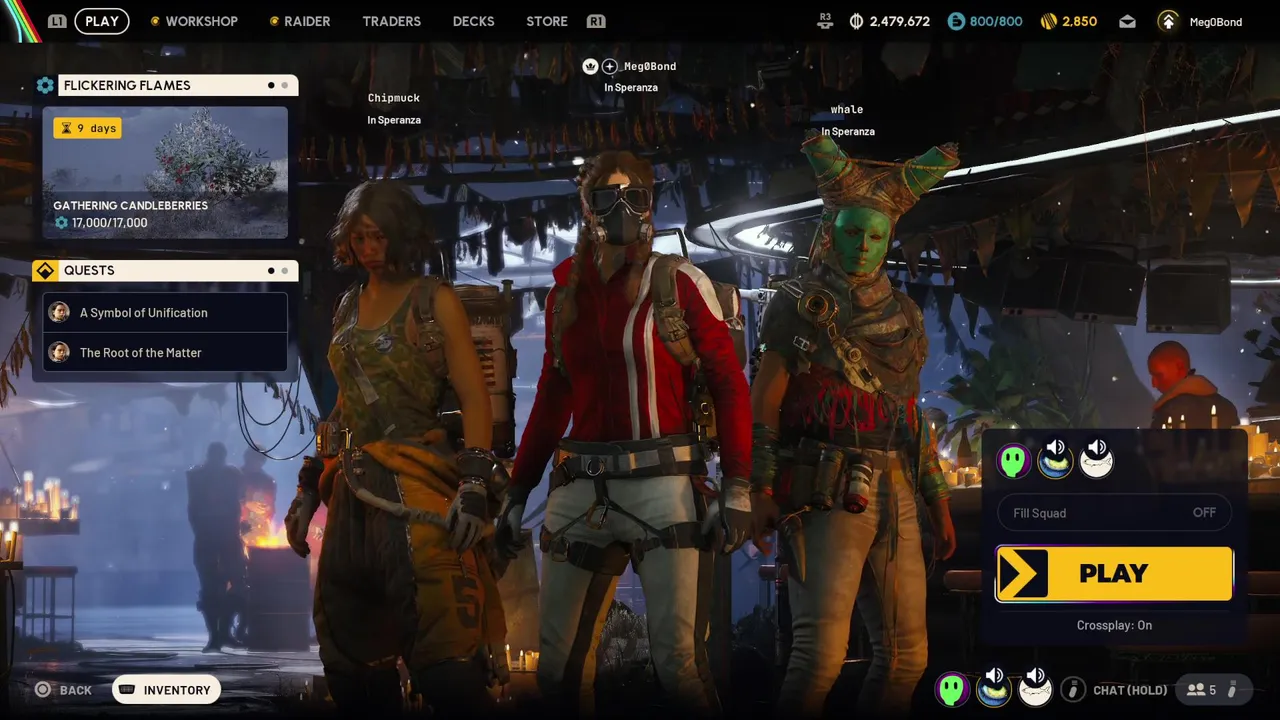Open the QUESTS panel header
Image resolution: width=1280 pixels, height=720 pixels.
pos(178,271)
